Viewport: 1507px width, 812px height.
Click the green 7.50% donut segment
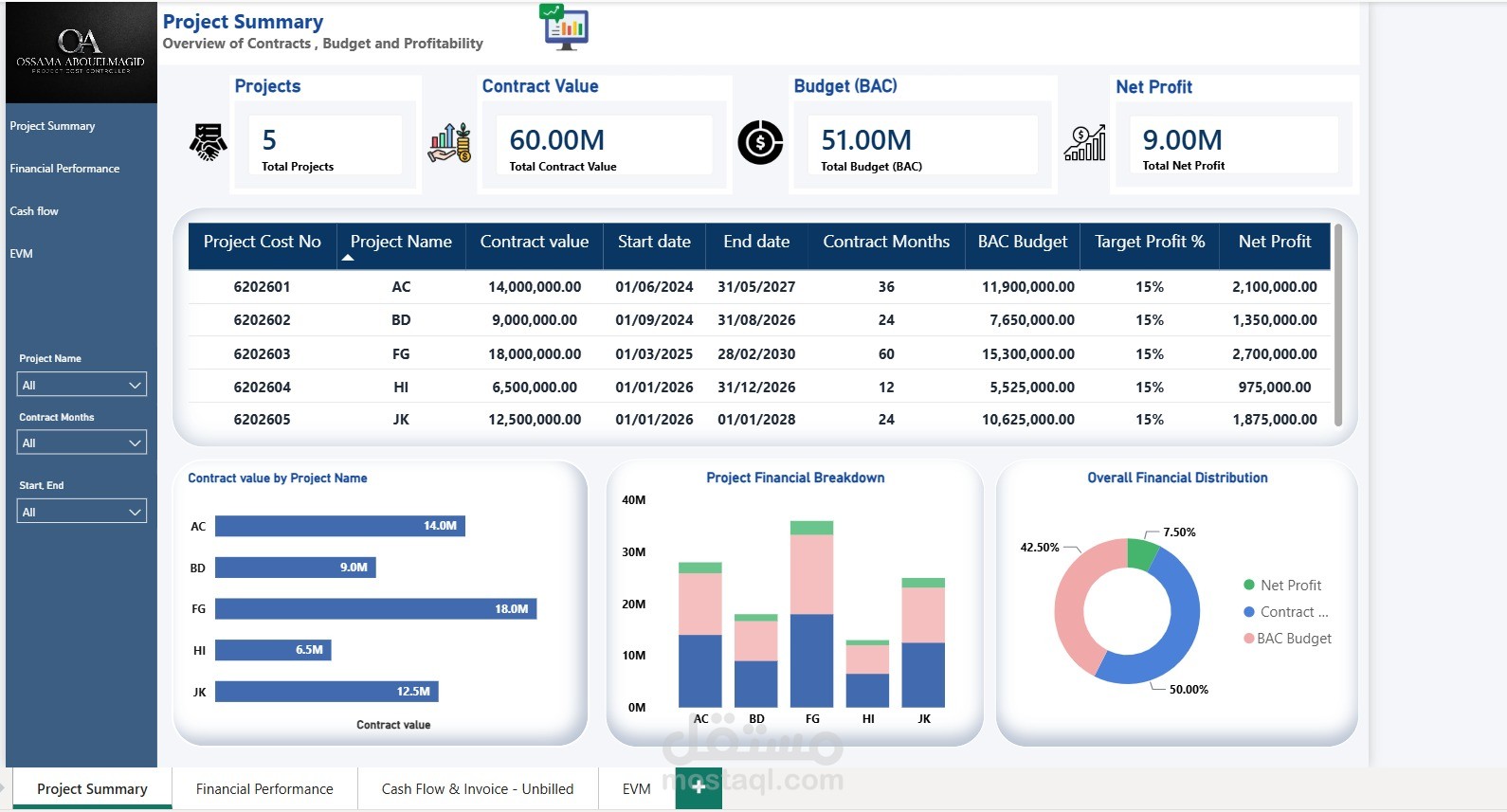(1144, 553)
